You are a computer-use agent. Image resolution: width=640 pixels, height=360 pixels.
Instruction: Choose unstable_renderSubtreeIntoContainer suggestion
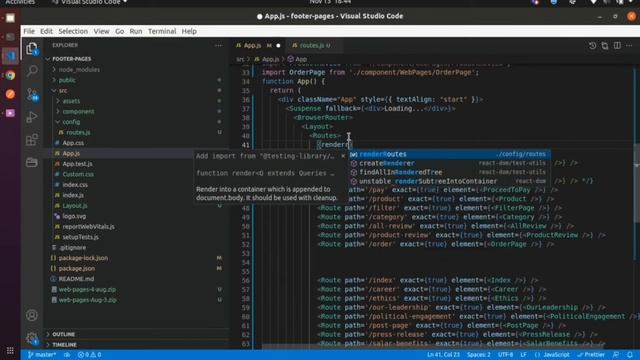tap(449, 181)
